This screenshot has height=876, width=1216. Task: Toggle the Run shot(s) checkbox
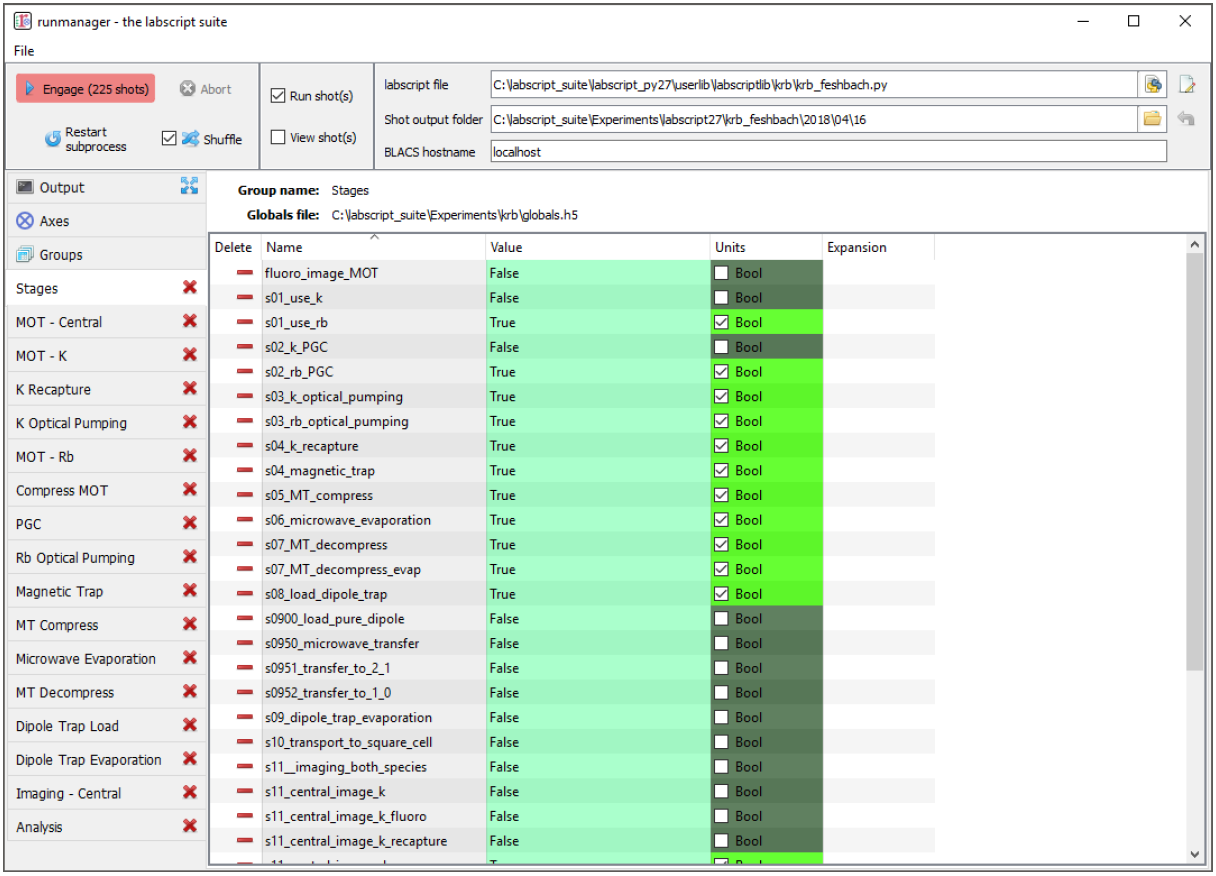(278, 96)
